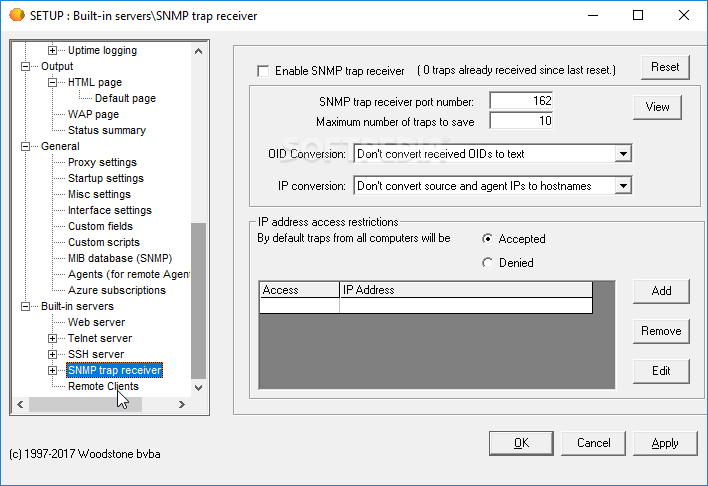This screenshot has height=486, width=708.
Task: Apply the current settings
Action: pyautogui.click(x=665, y=443)
